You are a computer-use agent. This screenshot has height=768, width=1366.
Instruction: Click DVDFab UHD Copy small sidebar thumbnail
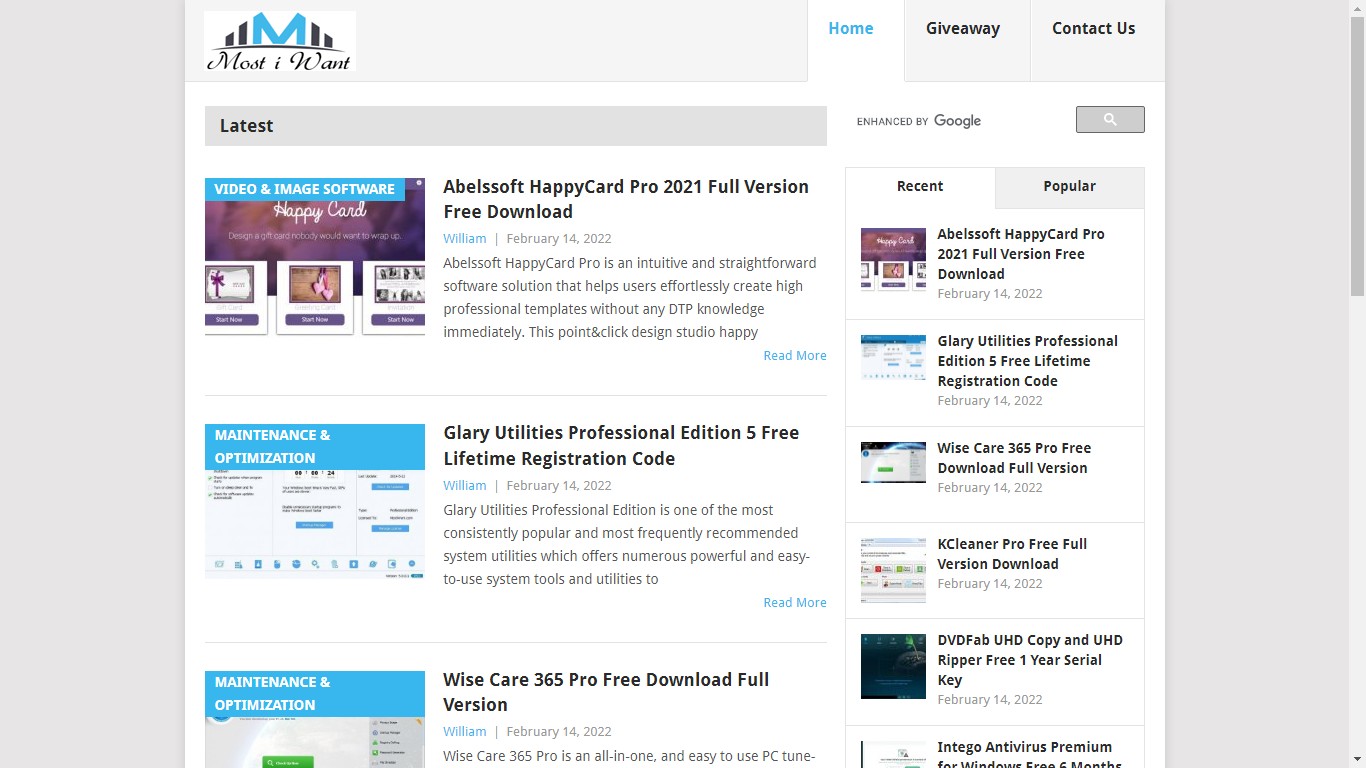pos(893,666)
